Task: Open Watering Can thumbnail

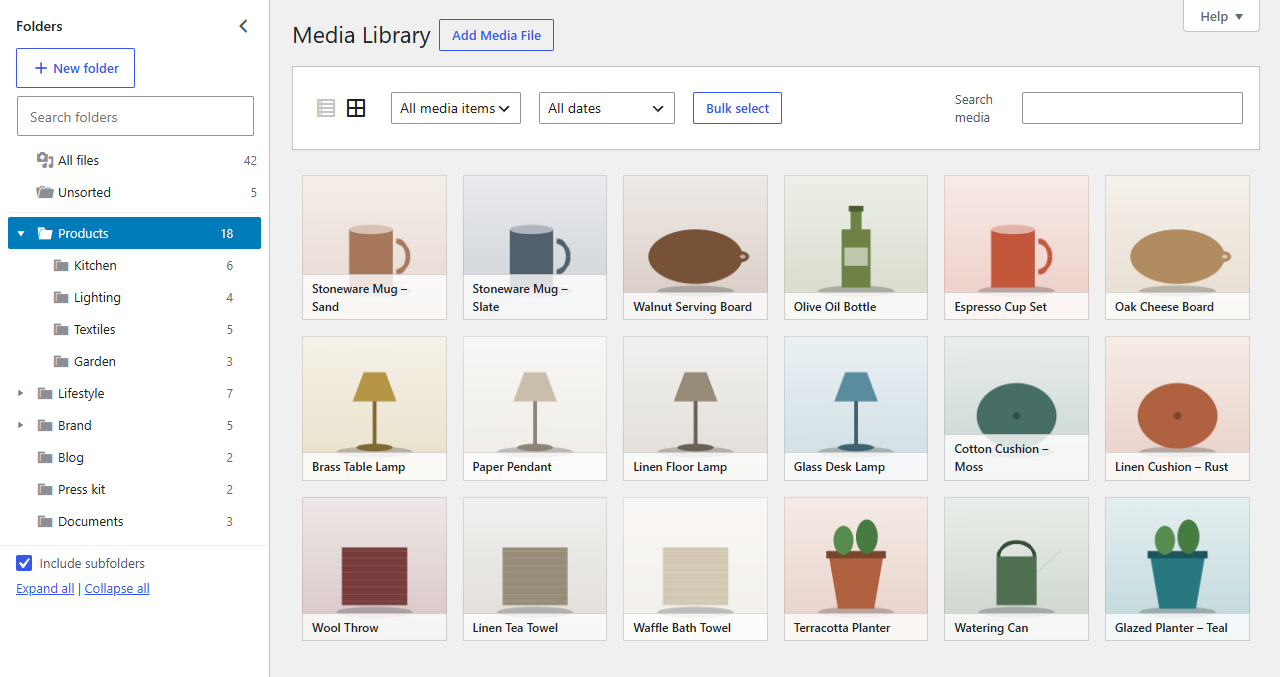Action: pos(1016,569)
